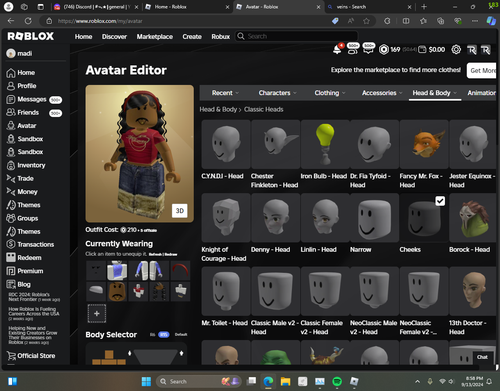This screenshot has height=391, width=500.
Task: Switch to the Discord browser tab
Action: [96, 7]
